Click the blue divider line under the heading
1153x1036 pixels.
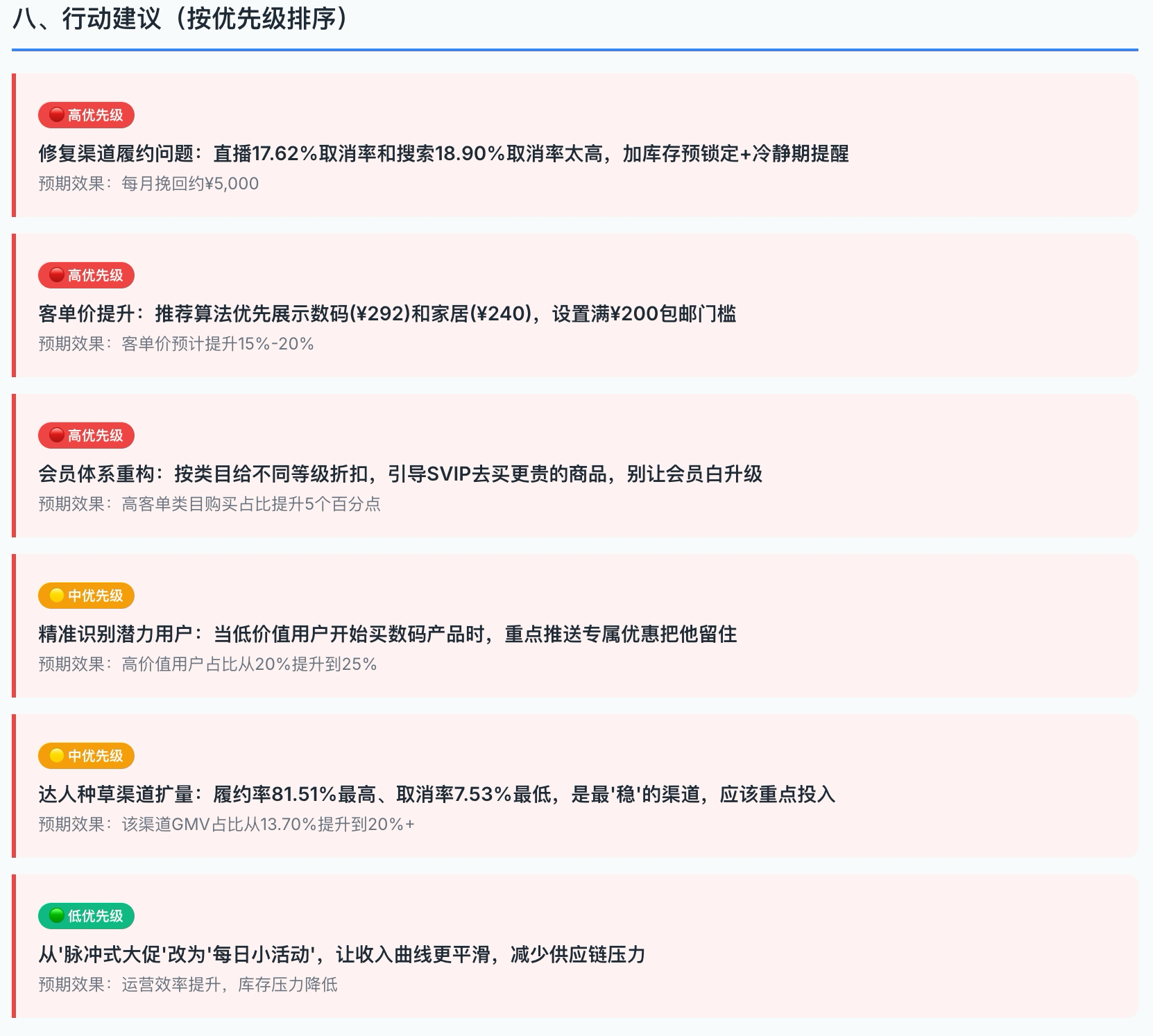[574, 50]
